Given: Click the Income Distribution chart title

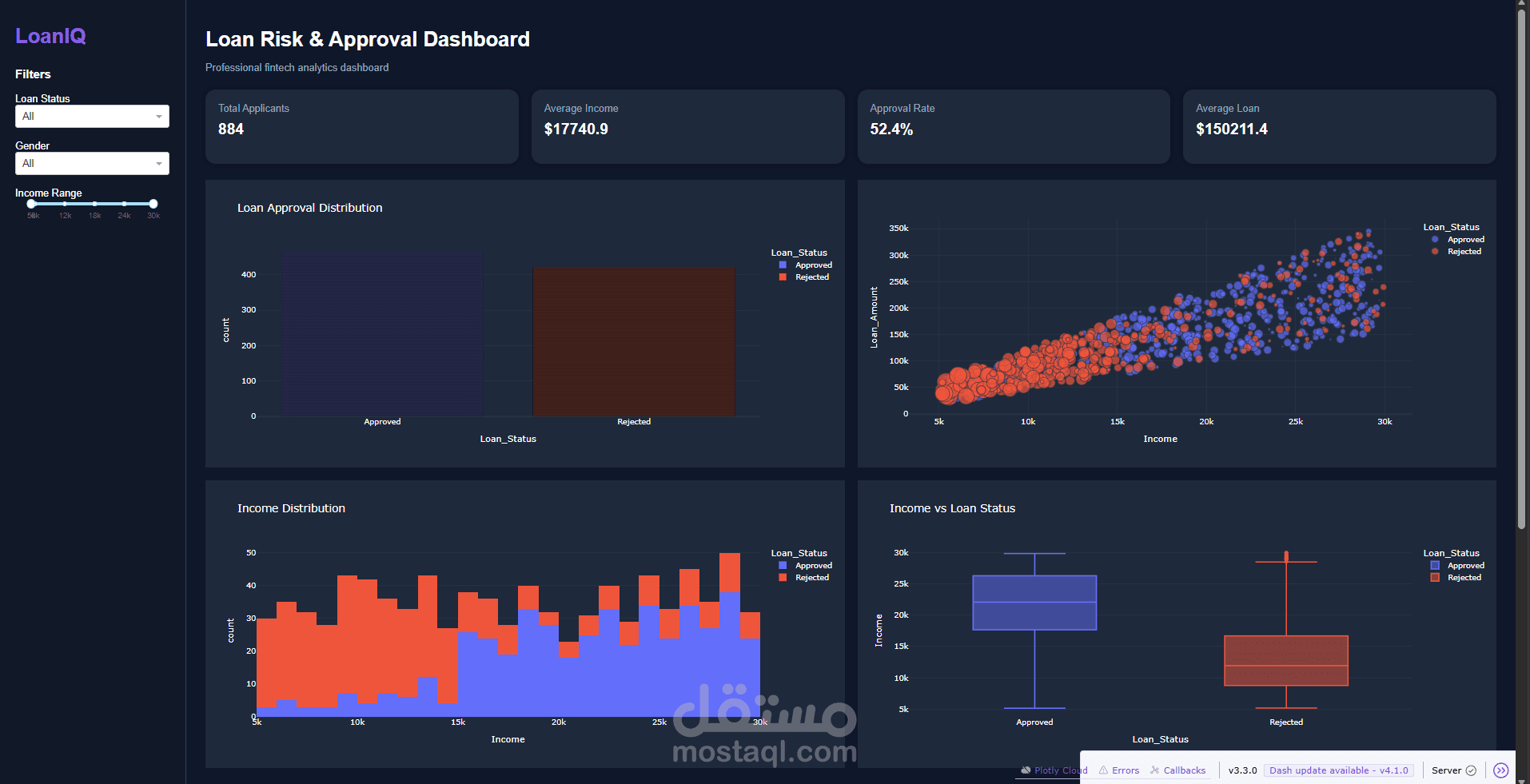Looking at the screenshot, I should point(292,508).
